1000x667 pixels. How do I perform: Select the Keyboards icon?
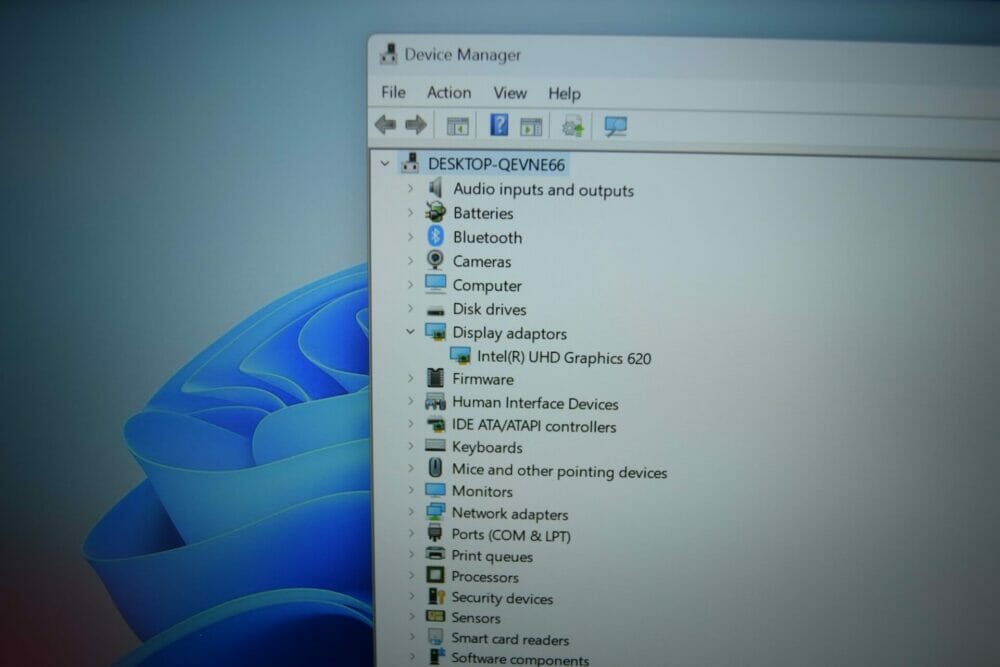point(436,446)
